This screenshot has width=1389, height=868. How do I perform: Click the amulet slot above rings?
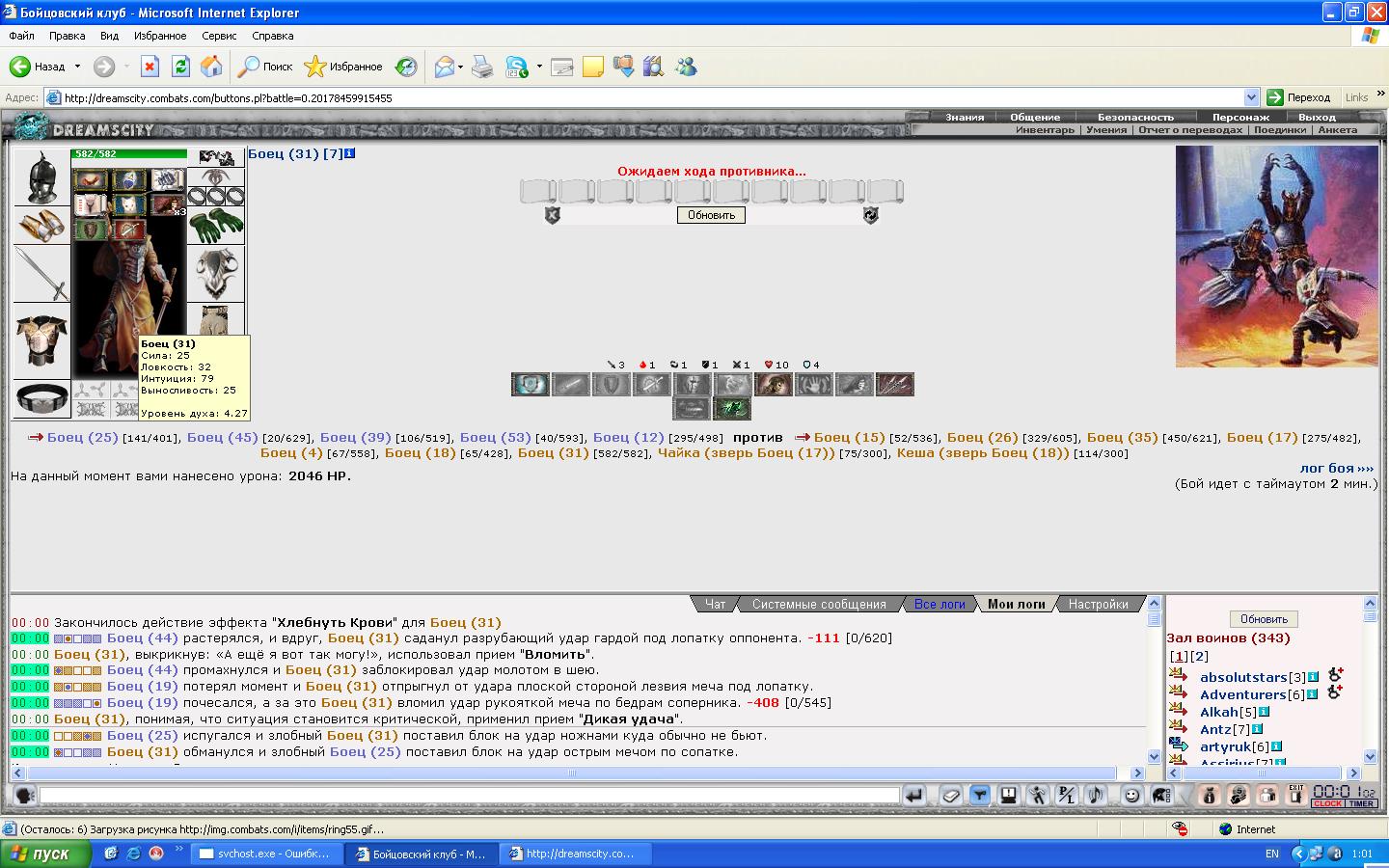(x=215, y=177)
